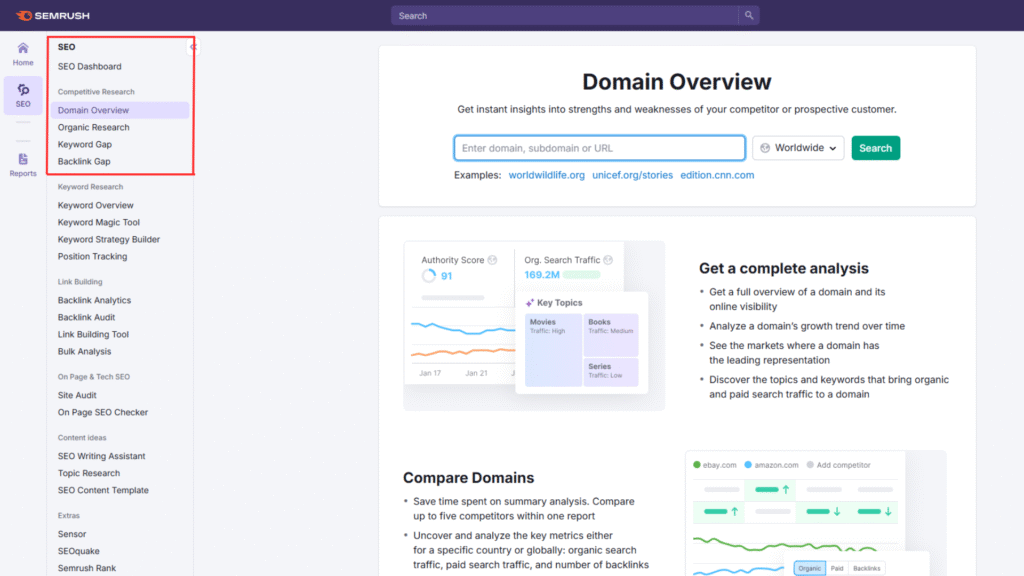Click the Keyword Research section label
1024x576 pixels.
(x=90, y=187)
